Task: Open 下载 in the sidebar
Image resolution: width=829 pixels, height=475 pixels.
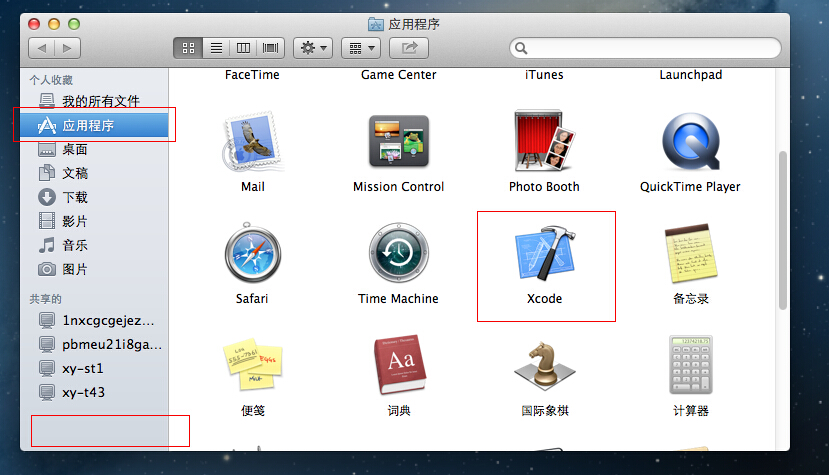Action: pos(94,197)
